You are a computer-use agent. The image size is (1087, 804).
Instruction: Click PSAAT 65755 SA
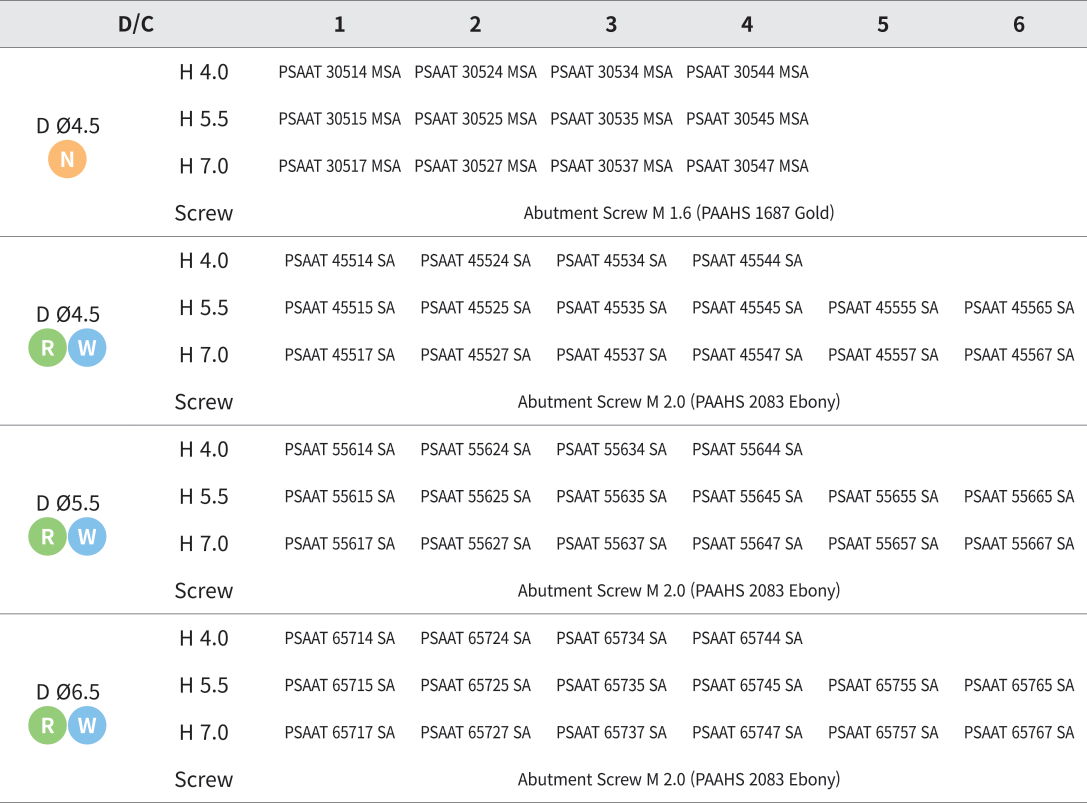pyautogui.click(x=883, y=685)
